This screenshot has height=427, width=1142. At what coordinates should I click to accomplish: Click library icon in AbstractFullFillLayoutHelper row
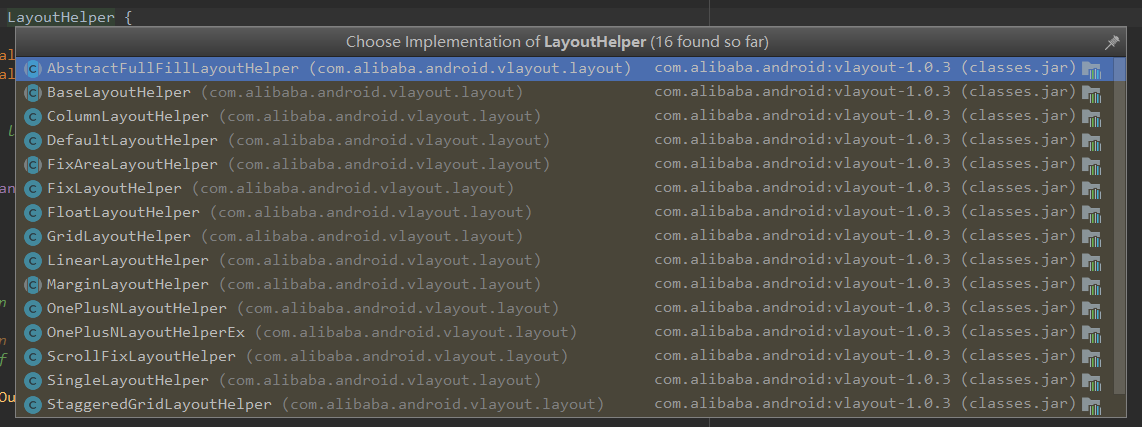1091,70
